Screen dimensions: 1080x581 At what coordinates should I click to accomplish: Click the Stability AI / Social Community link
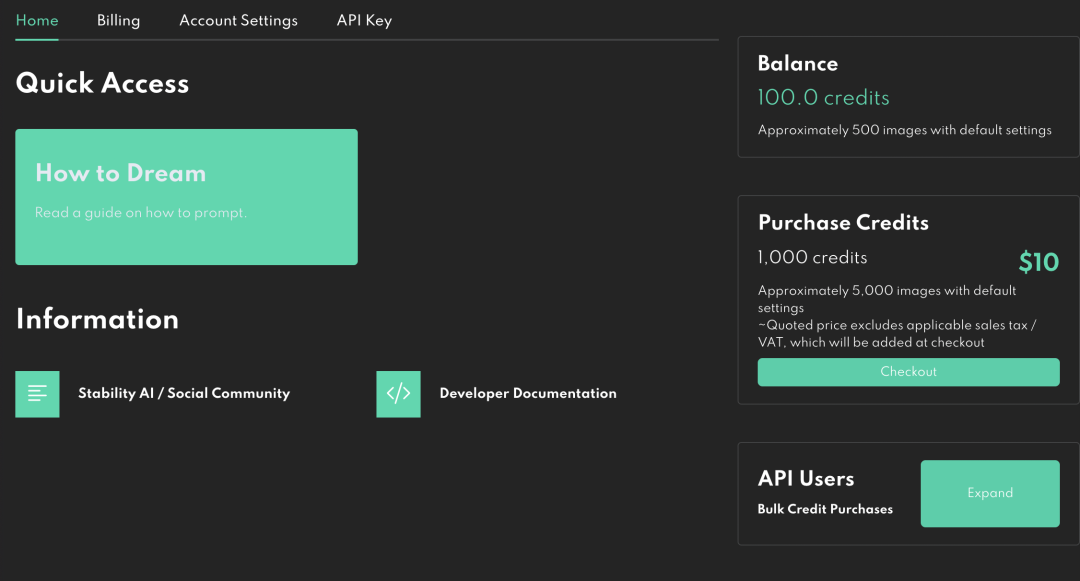pos(184,394)
